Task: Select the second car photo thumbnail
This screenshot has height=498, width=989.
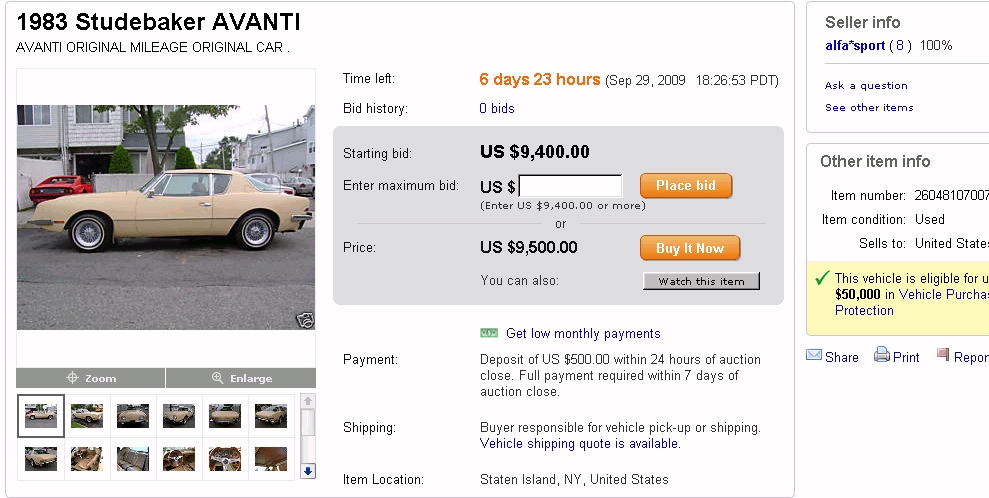Action: [87, 416]
